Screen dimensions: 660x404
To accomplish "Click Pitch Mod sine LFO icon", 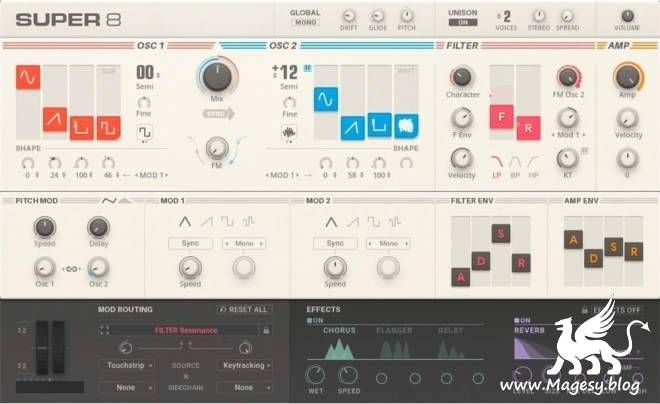I will click(x=109, y=201).
